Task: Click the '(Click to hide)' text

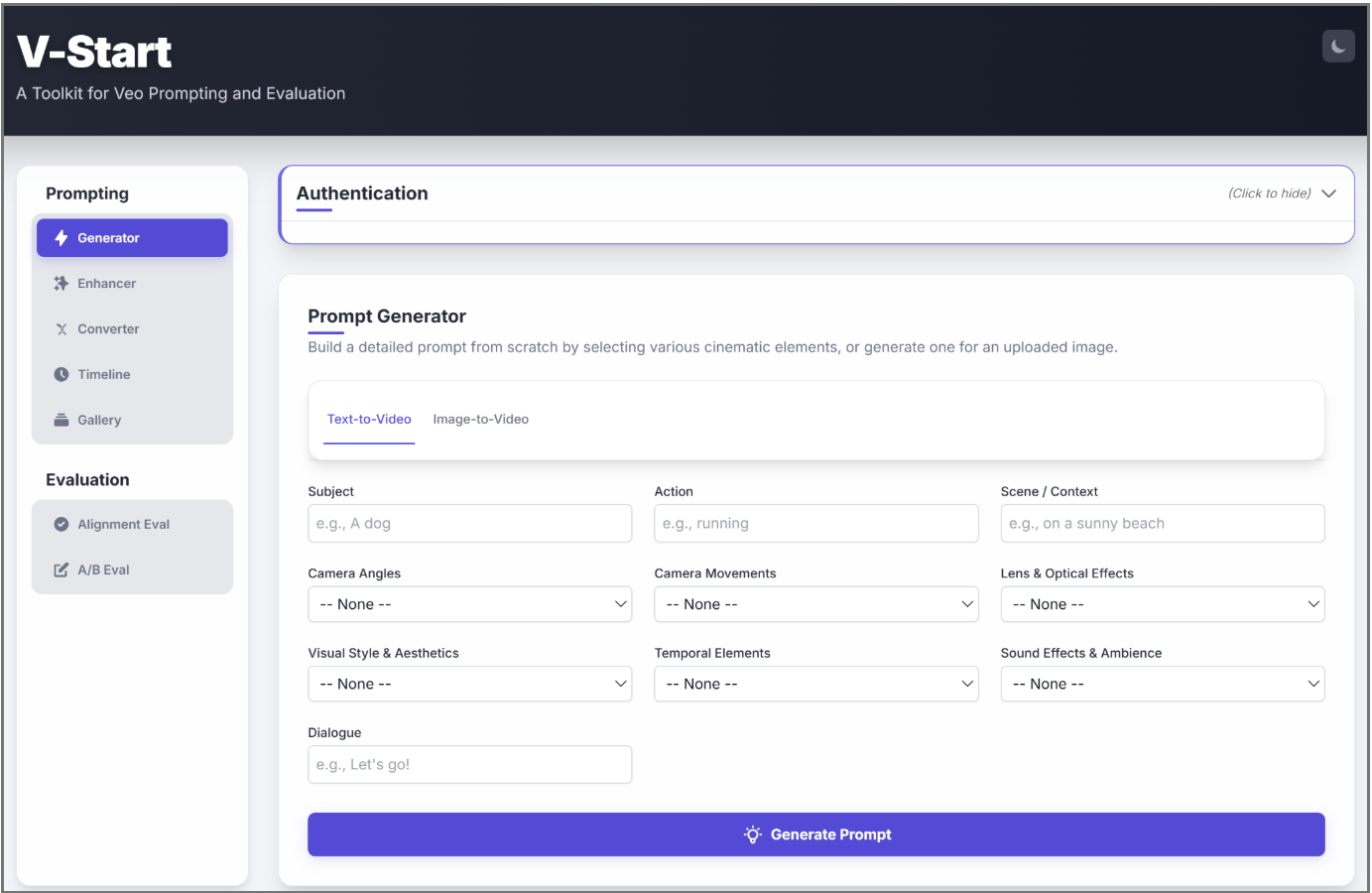Action: click(1270, 193)
